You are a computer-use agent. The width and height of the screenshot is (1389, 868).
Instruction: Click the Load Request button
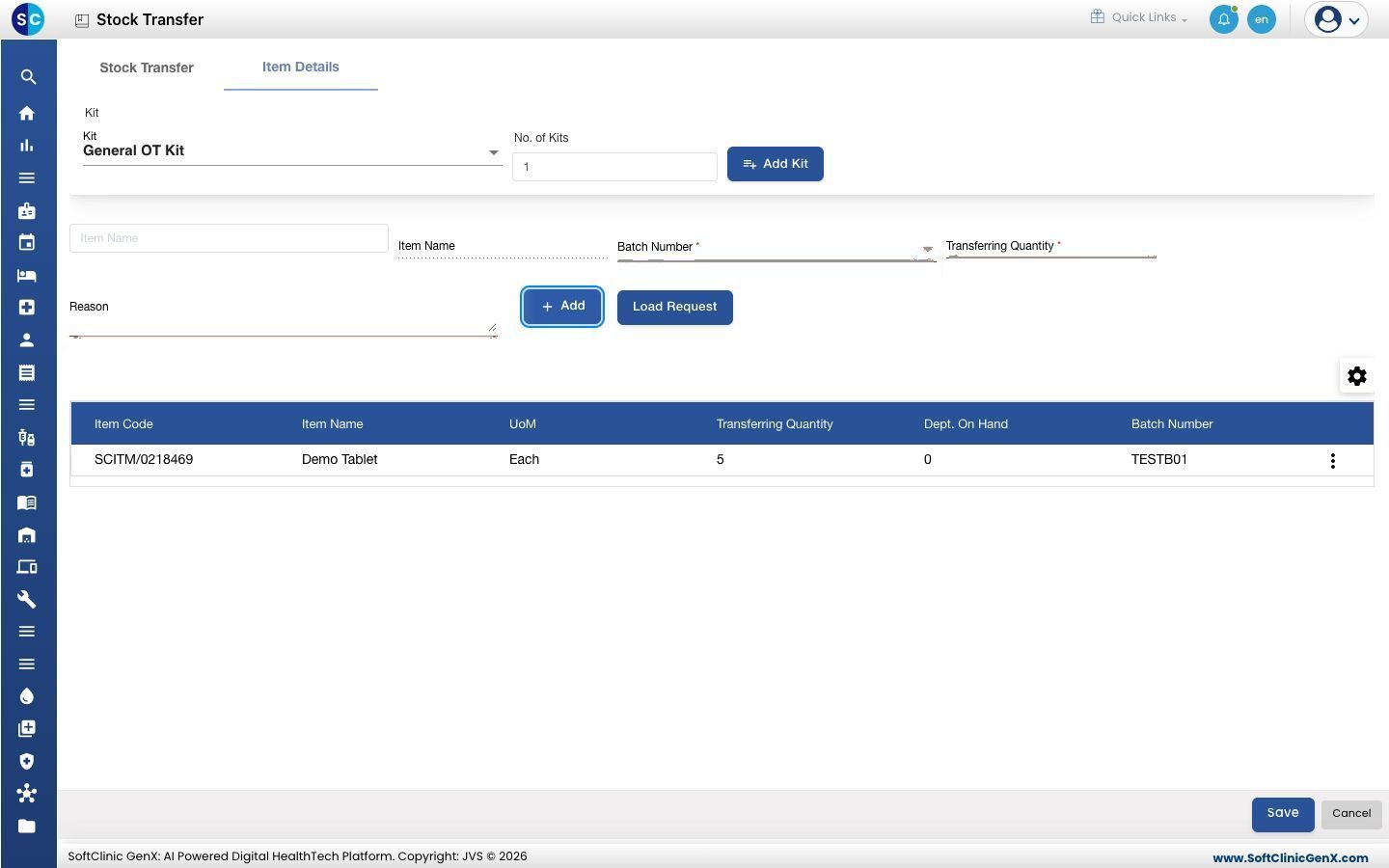click(675, 308)
